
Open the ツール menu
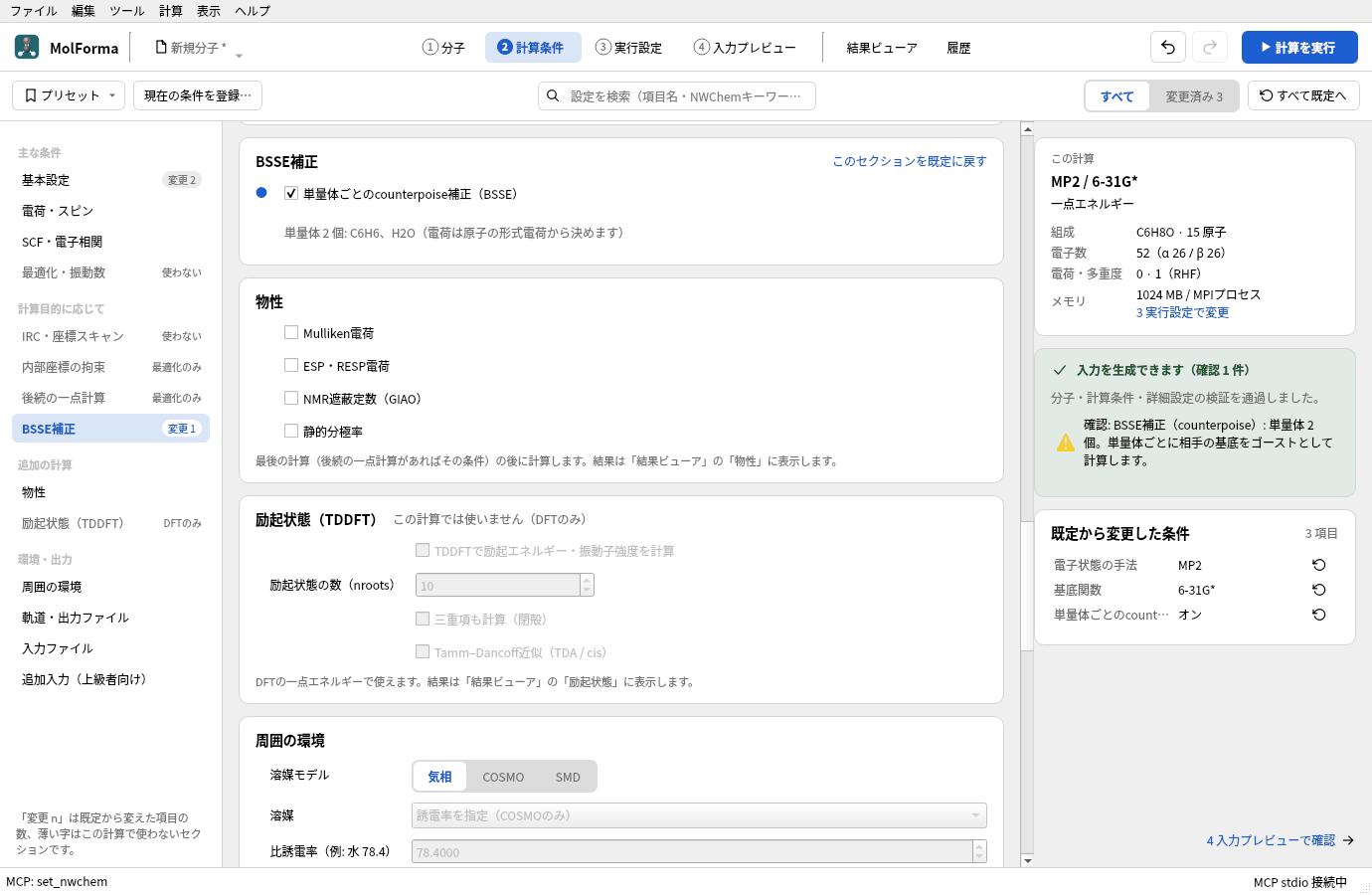(127, 11)
